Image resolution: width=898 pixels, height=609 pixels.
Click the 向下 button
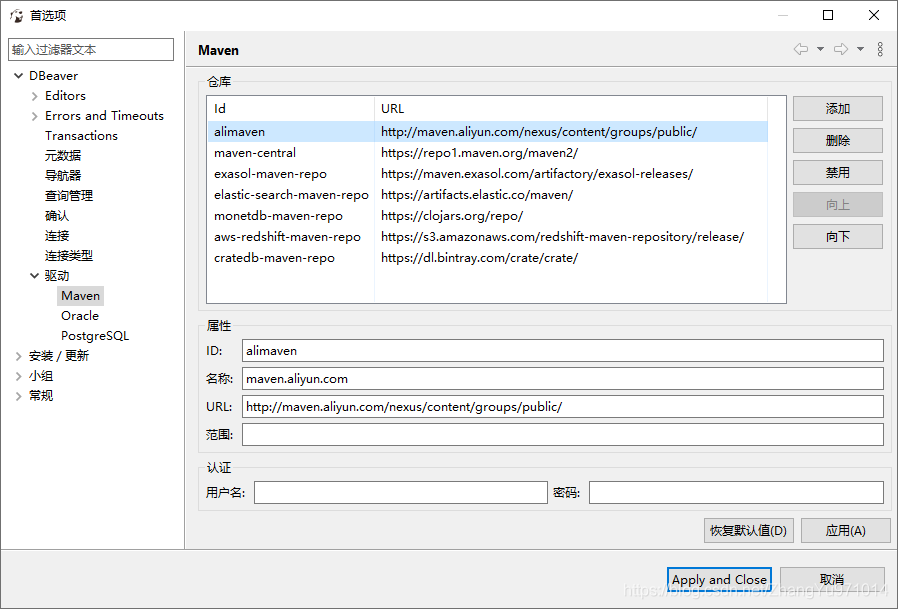(837, 237)
